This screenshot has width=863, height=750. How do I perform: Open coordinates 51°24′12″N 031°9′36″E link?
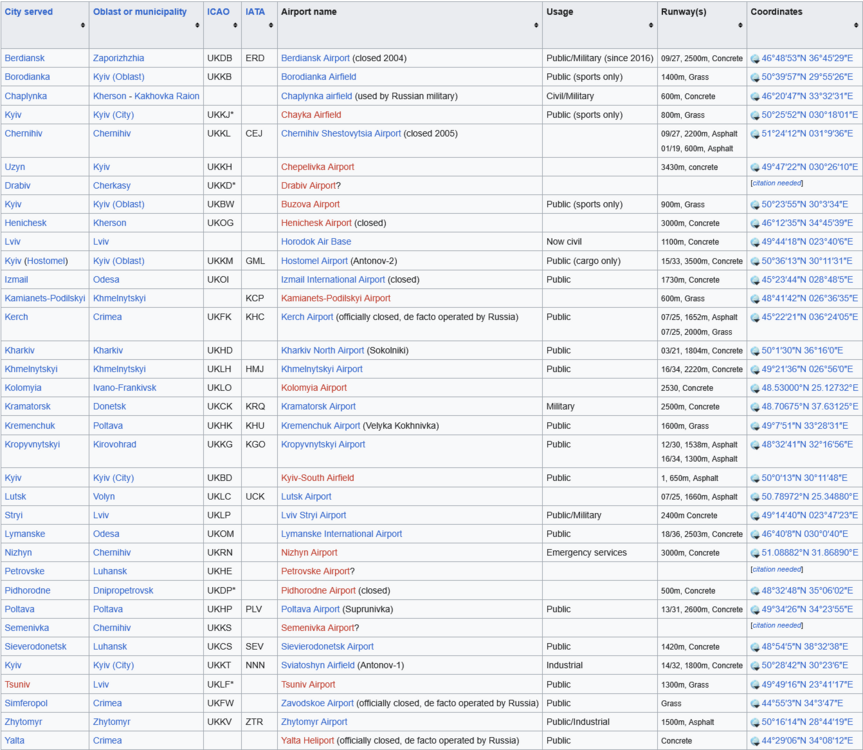tap(807, 133)
